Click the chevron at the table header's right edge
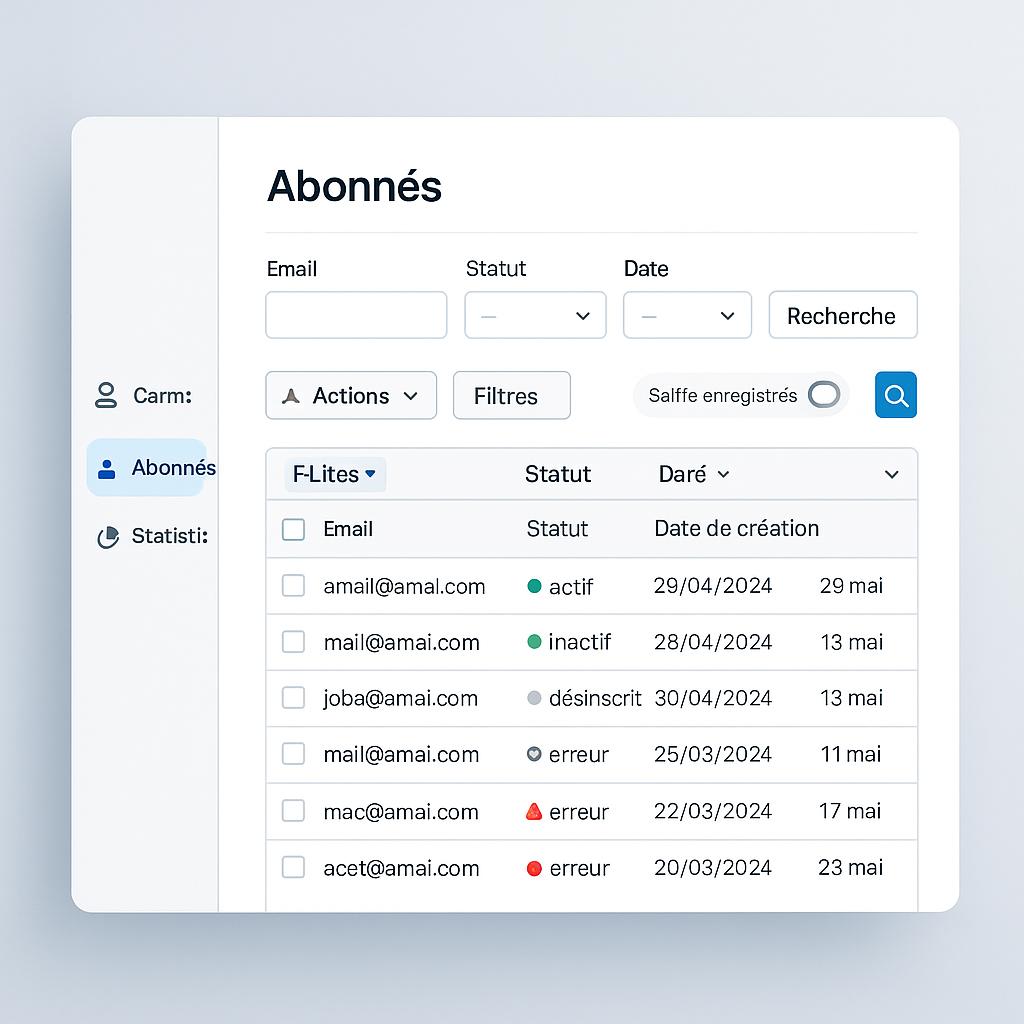This screenshot has height=1024, width=1024. (891, 474)
